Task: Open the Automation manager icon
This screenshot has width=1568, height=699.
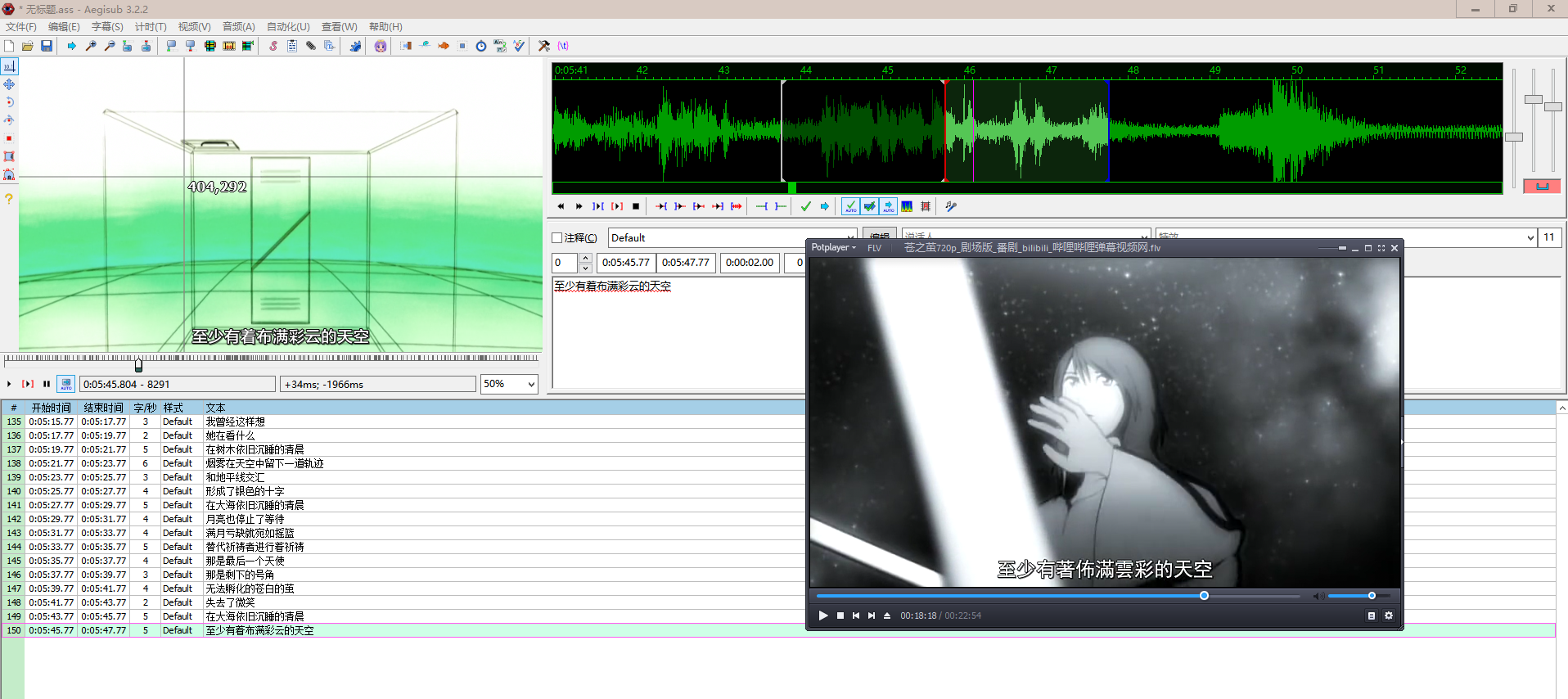Action: pos(355,46)
